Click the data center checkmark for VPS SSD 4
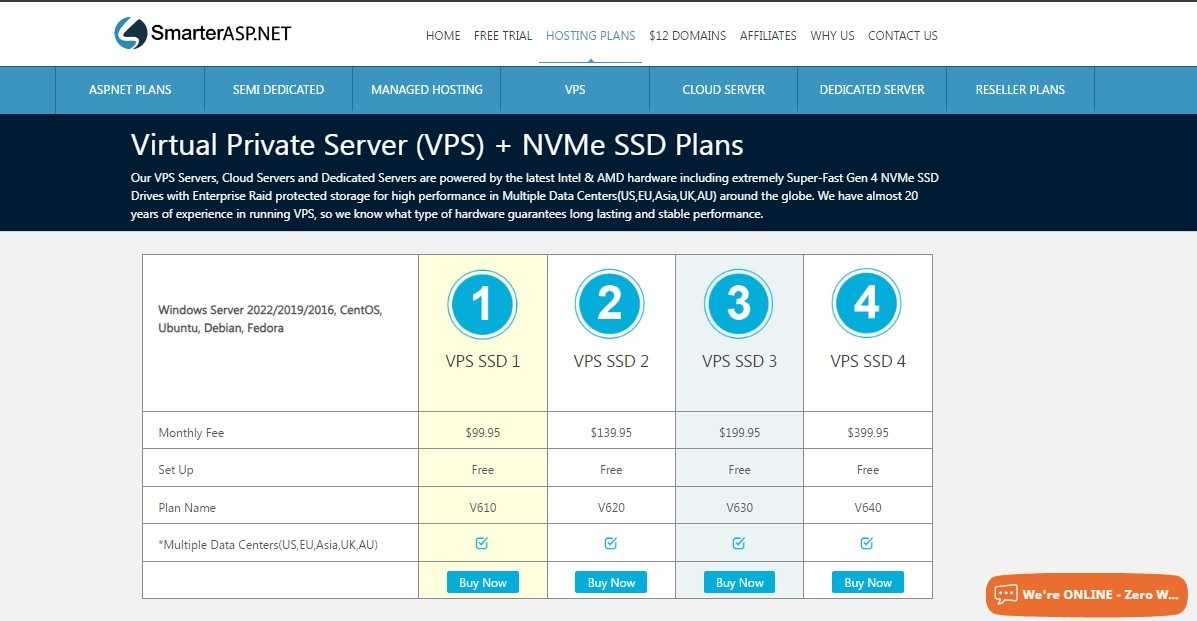This screenshot has height=621, width=1197. [867, 543]
